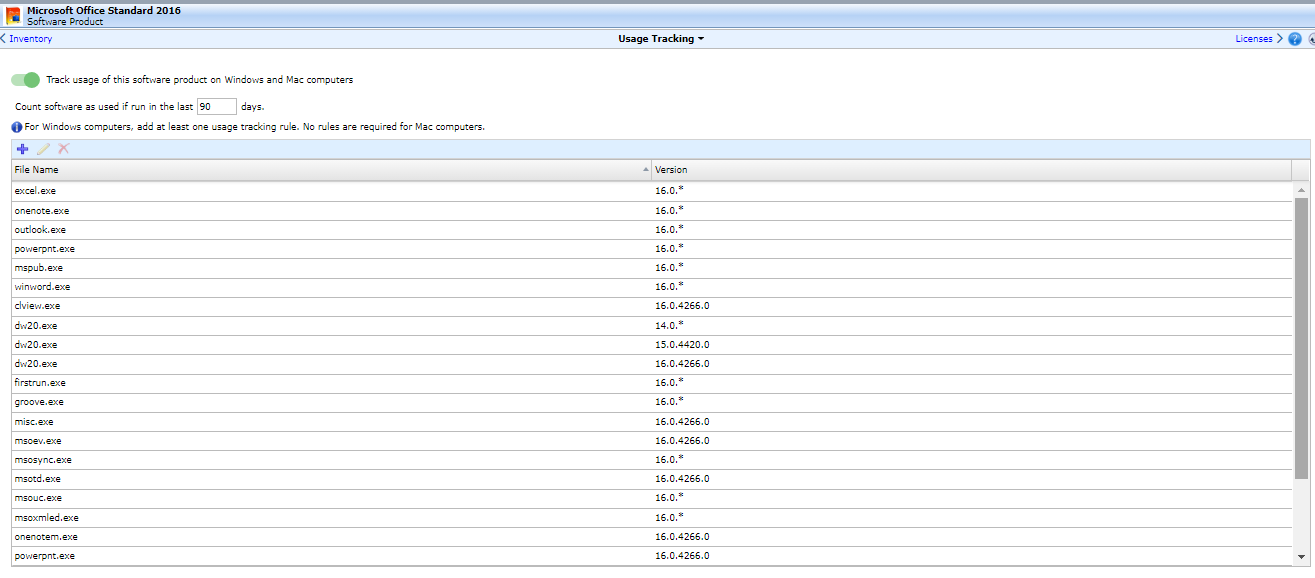Sort by the Version column header
The image size is (1315, 578).
tap(971, 170)
